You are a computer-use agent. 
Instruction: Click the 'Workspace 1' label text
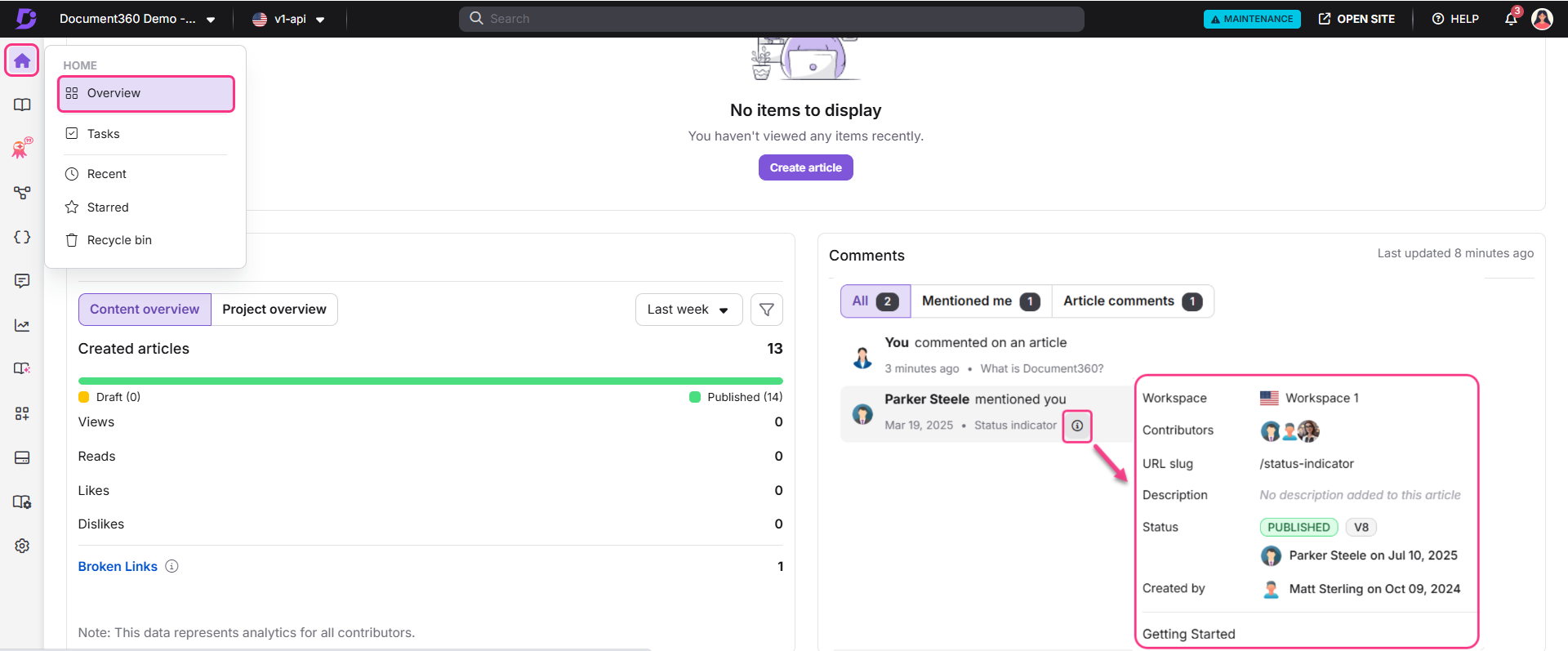(1322, 398)
